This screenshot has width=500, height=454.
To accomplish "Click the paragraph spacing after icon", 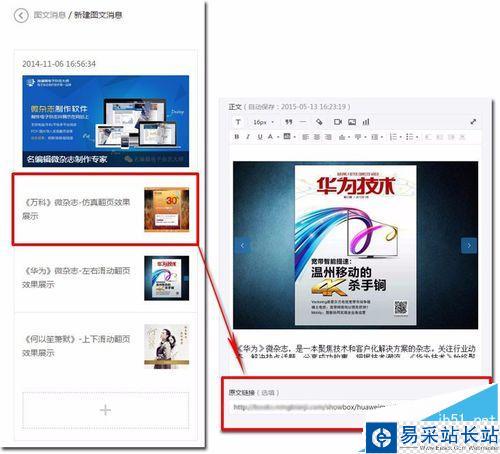I will pyautogui.click(x=358, y=137).
